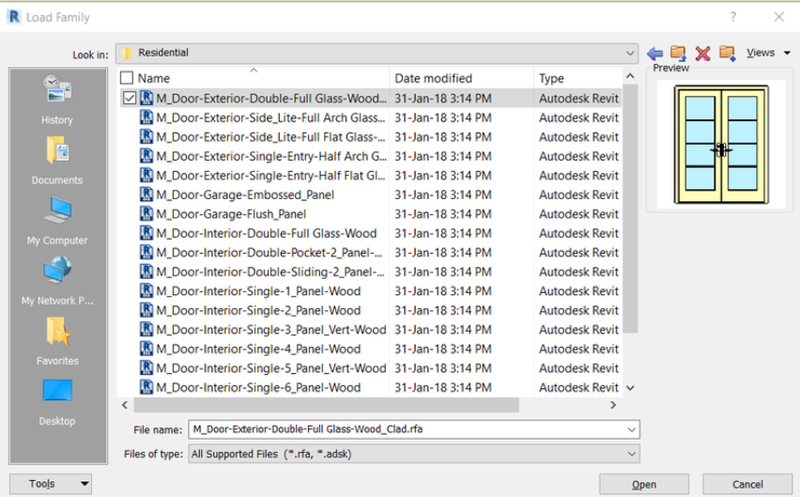The width and height of the screenshot is (800, 497).
Task: Click Revit file icon for M_Door-Interior-Single-3_Panel_Vert-Wood
Action: [x=146, y=329]
